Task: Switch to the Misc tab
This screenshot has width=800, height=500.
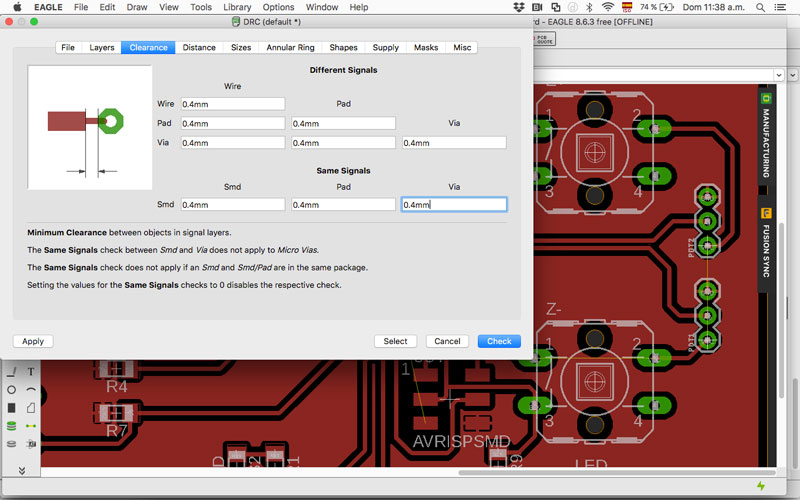Action: (x=462, y=47)
